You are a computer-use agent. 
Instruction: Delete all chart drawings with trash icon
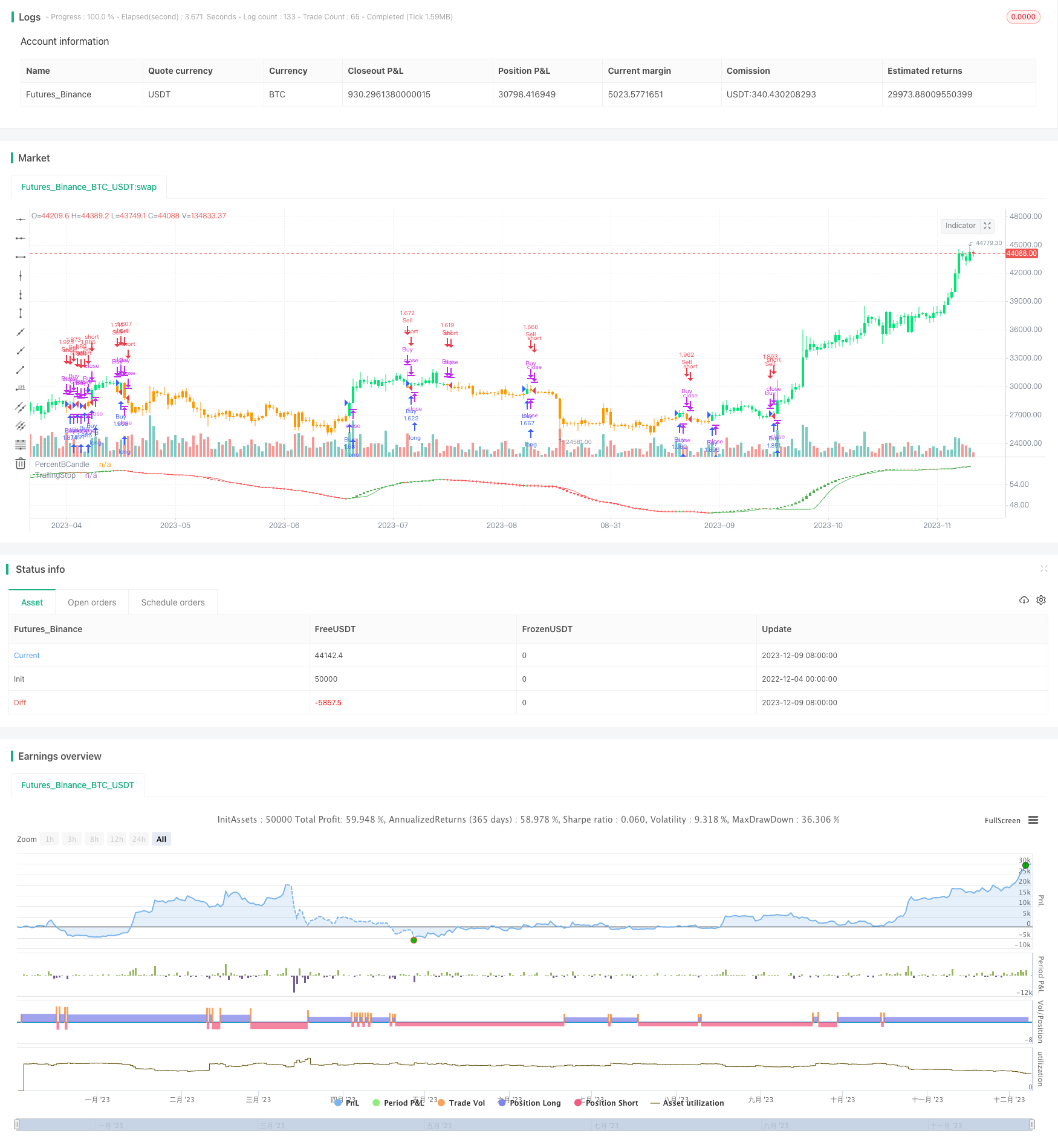tap(21, 463)
